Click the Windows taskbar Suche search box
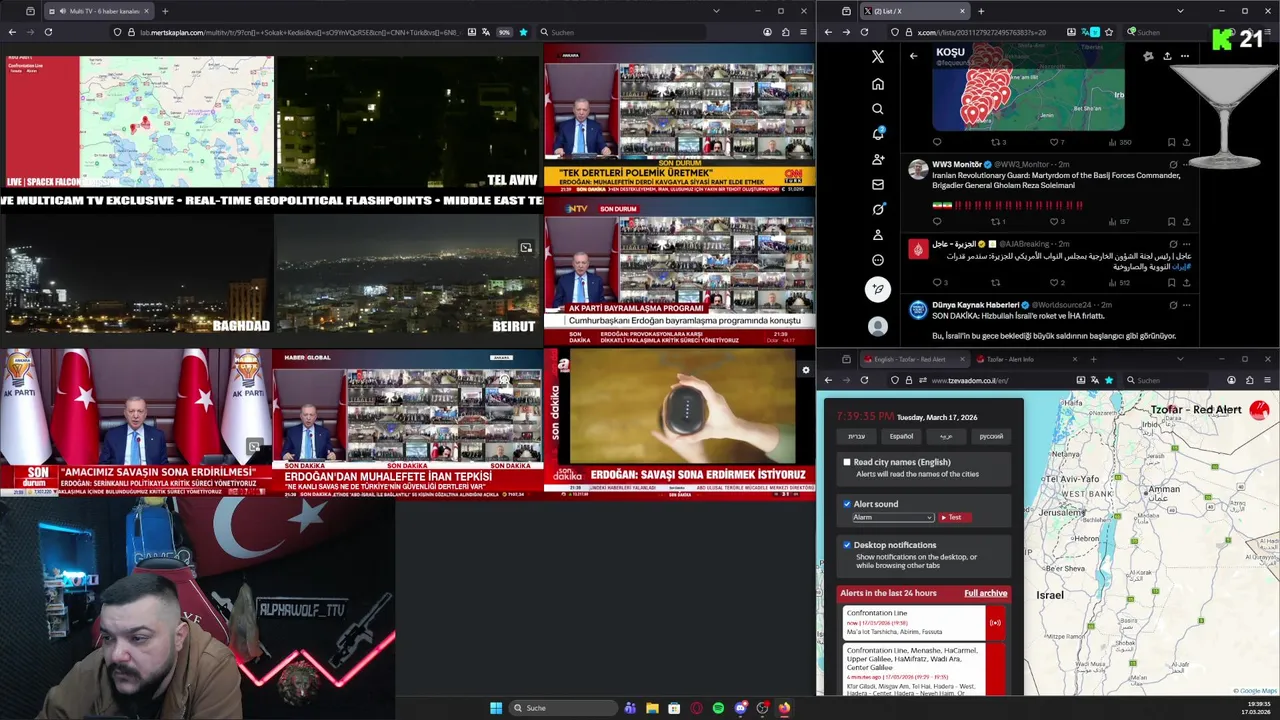The width and height of the screenshot is (1280, 720). pyautogui.click(x=563, y=708)
